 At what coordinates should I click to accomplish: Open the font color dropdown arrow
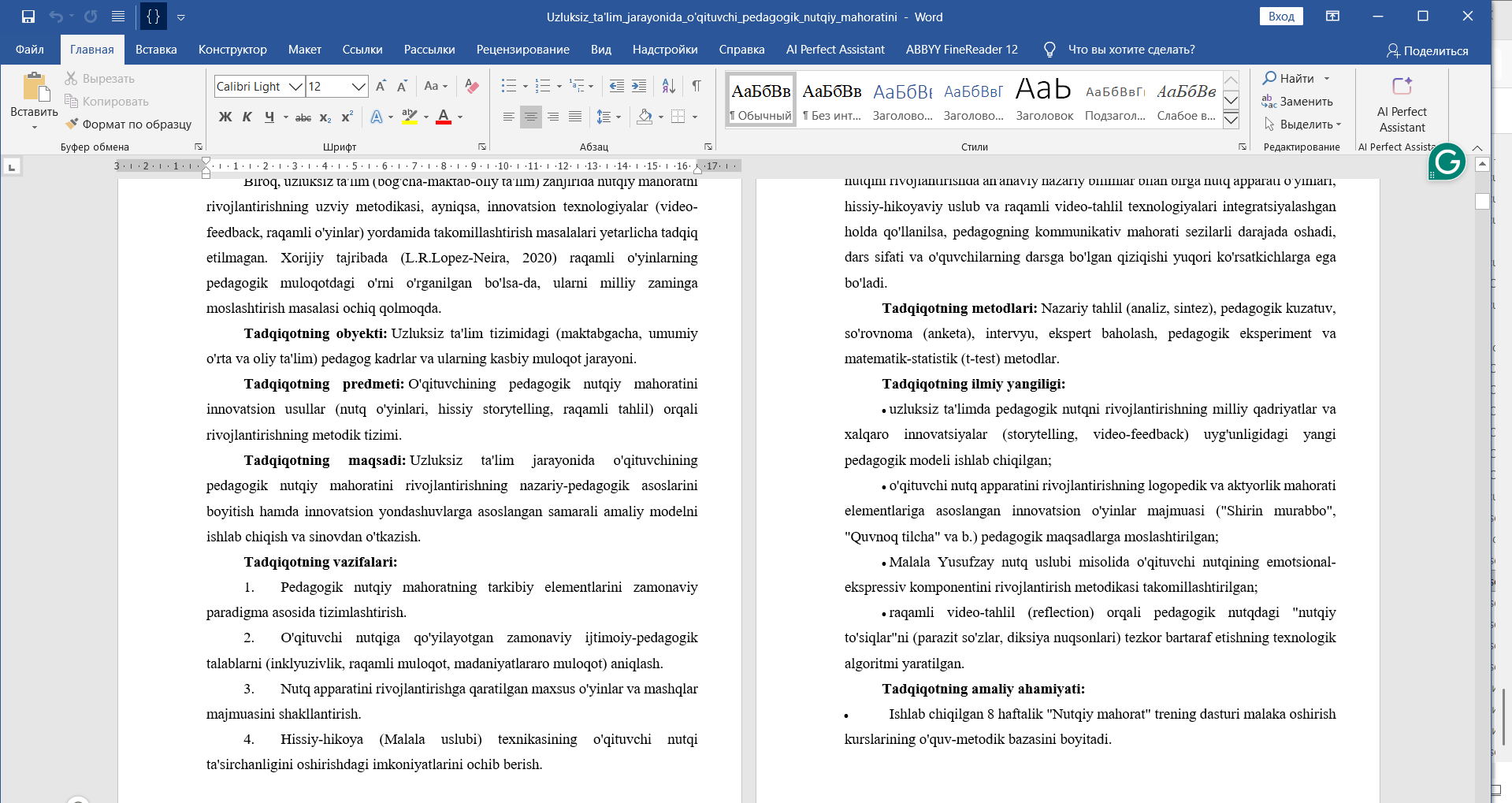[460, 117]
